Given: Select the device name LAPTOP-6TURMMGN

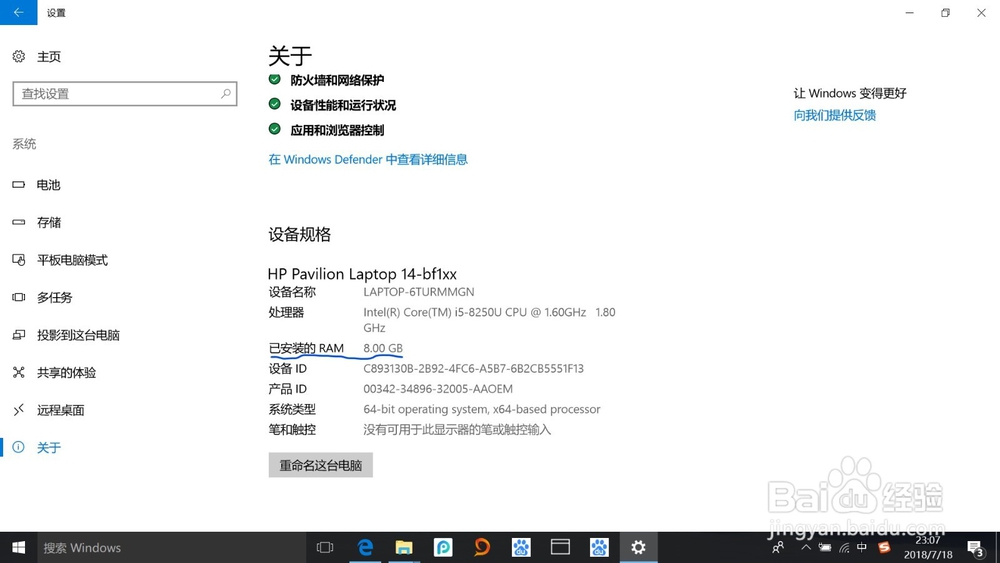Looking at the screenshot, I should [x=419, y=292].
